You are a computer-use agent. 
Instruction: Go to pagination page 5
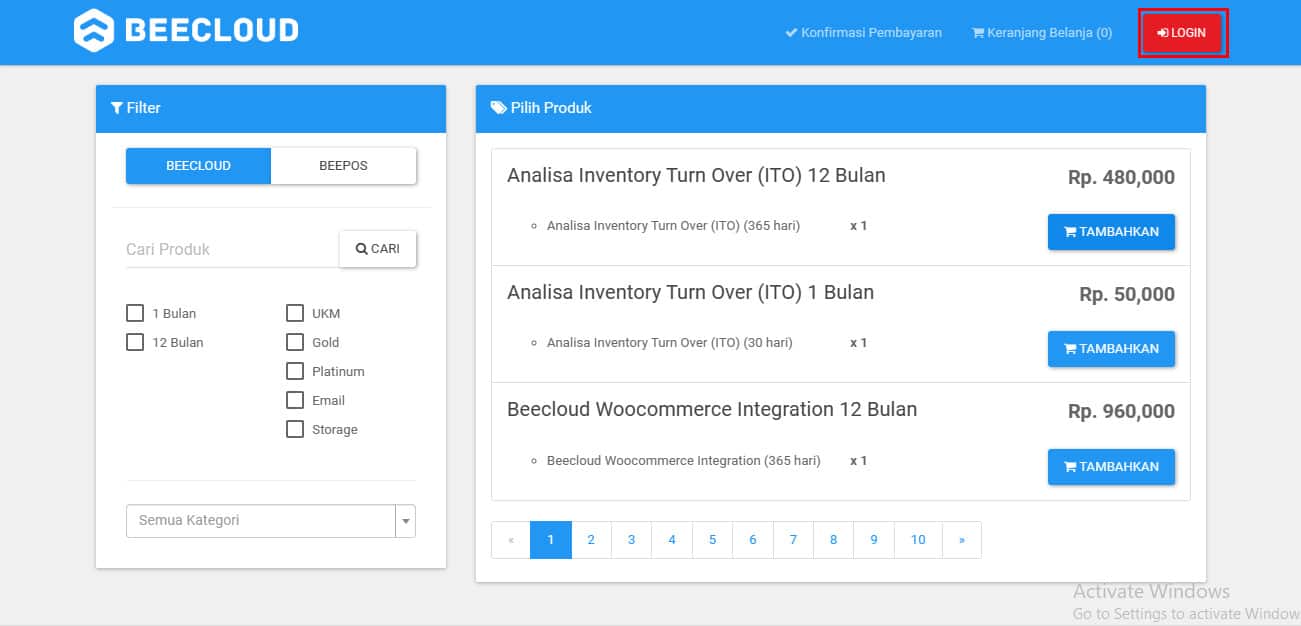pyautogui.click(x=713, y=540)
